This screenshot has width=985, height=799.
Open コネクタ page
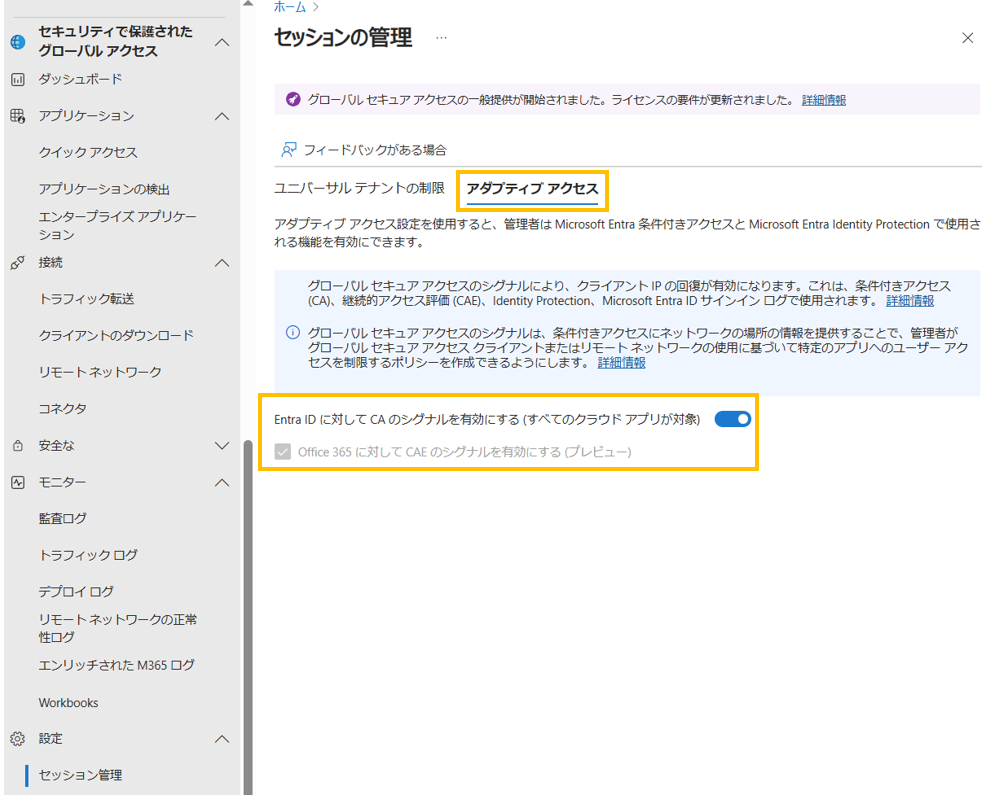(x=62, y=409)
